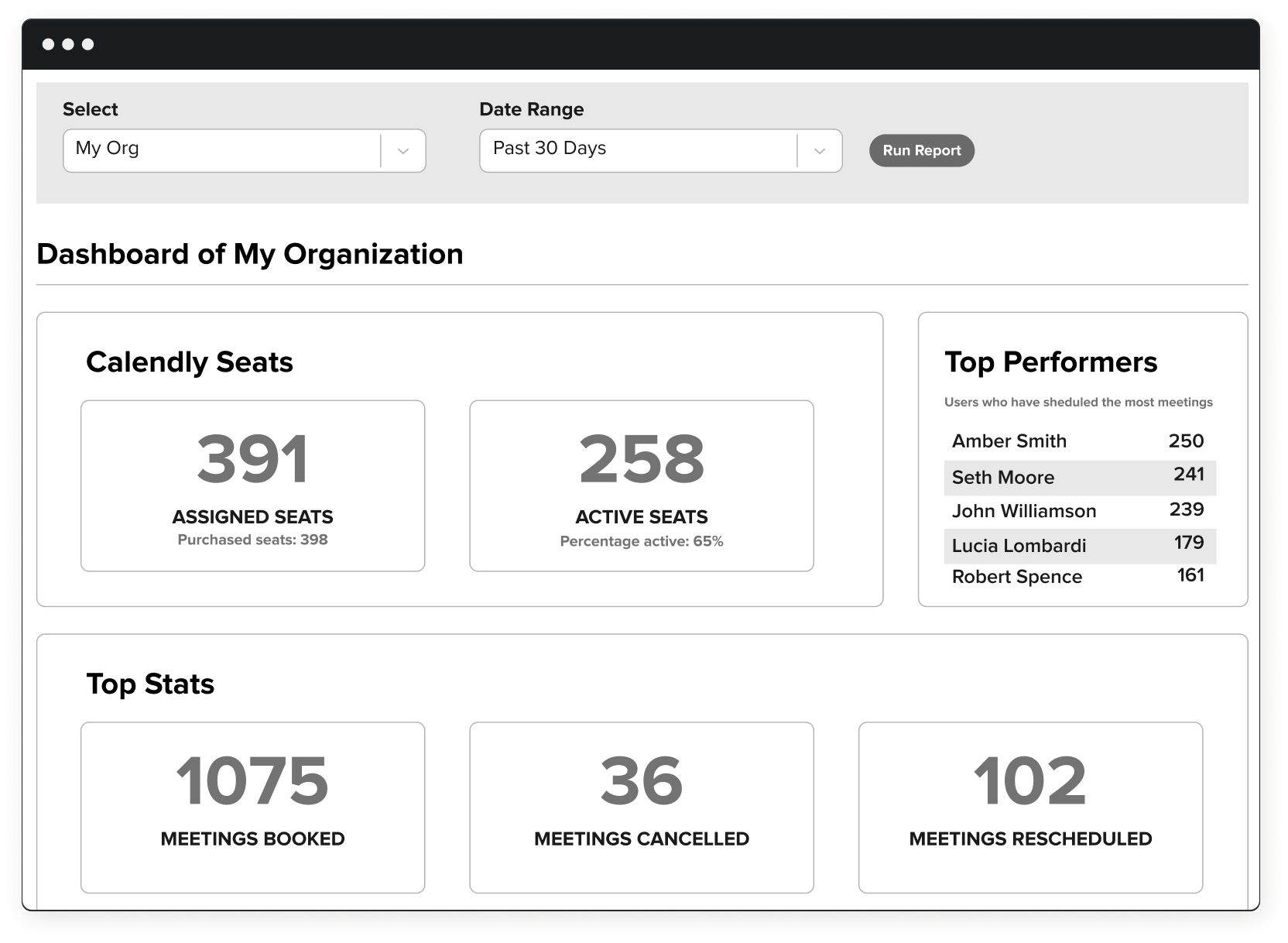Click the Calendly Seats heading
The width and height of the screenshot is (1288, 943).
[x=189, y=362]
